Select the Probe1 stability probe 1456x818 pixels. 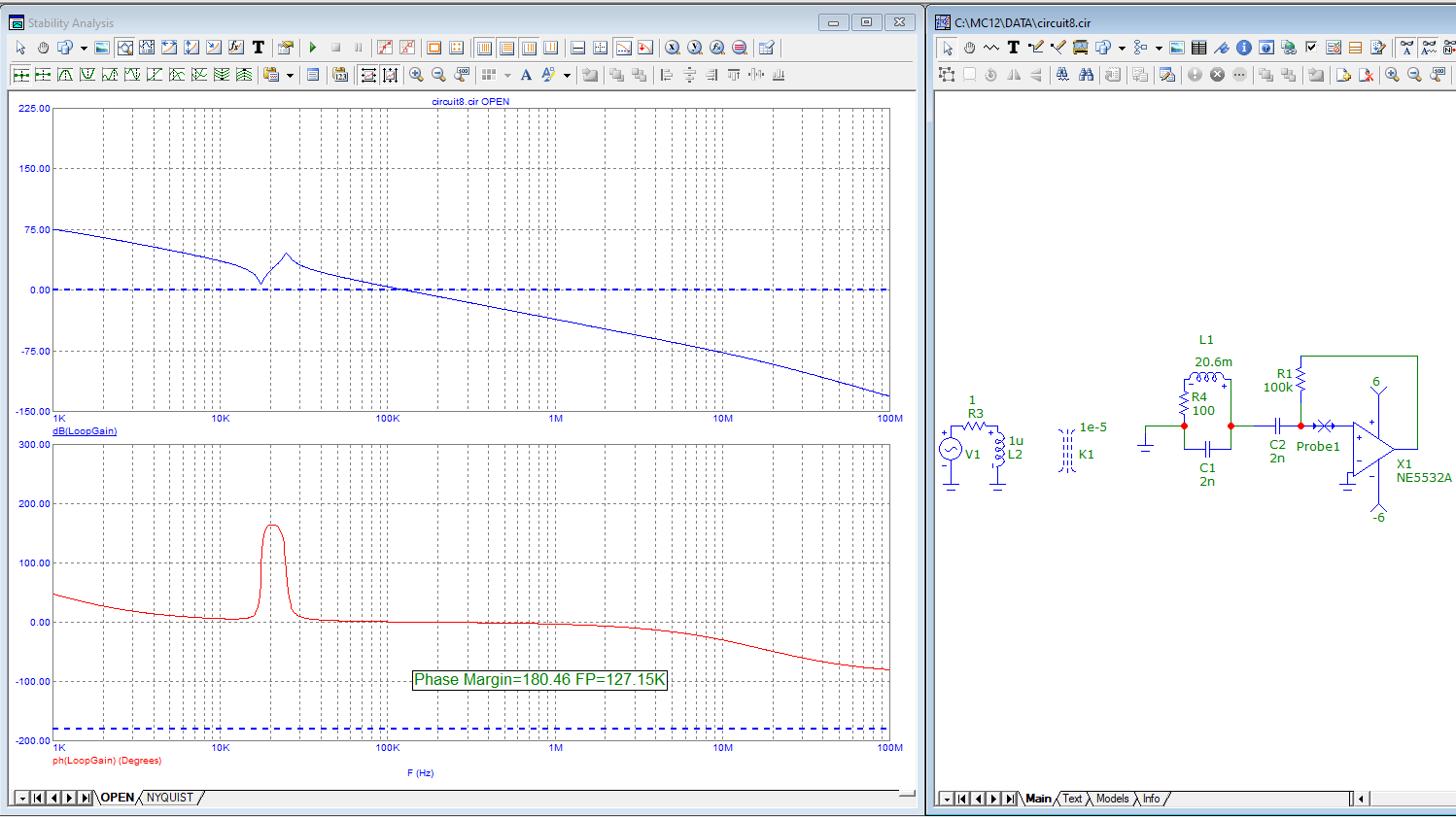[x=1324, y=426]
